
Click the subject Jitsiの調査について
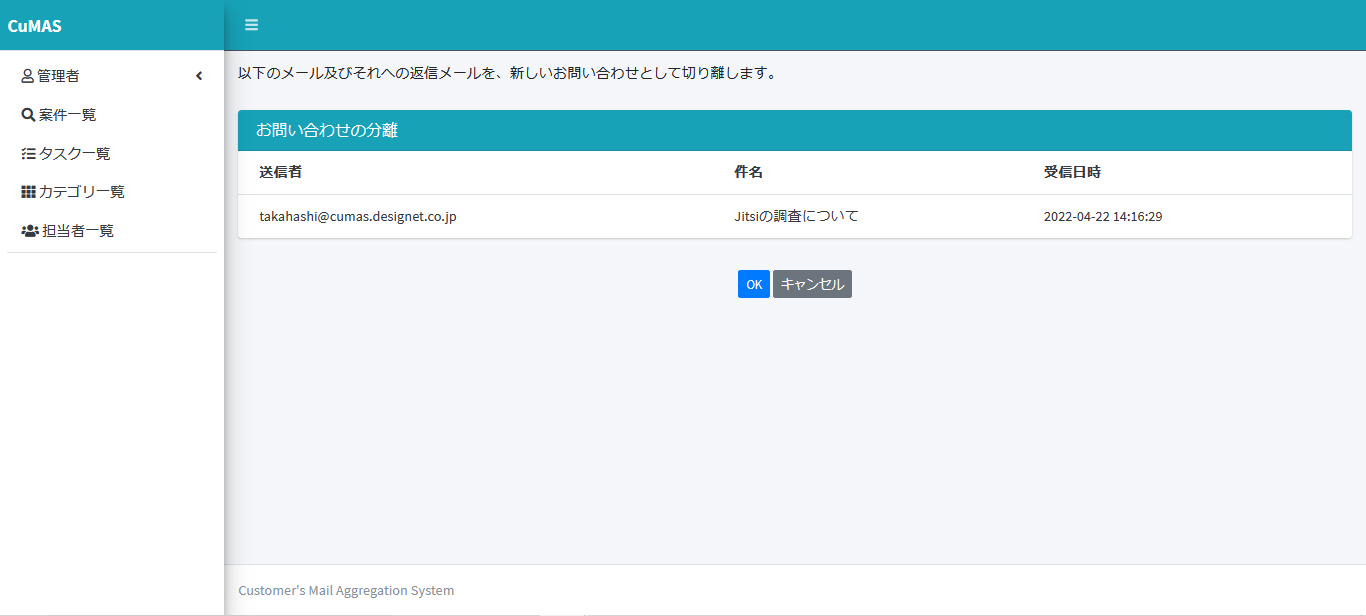tap(796, 216)
